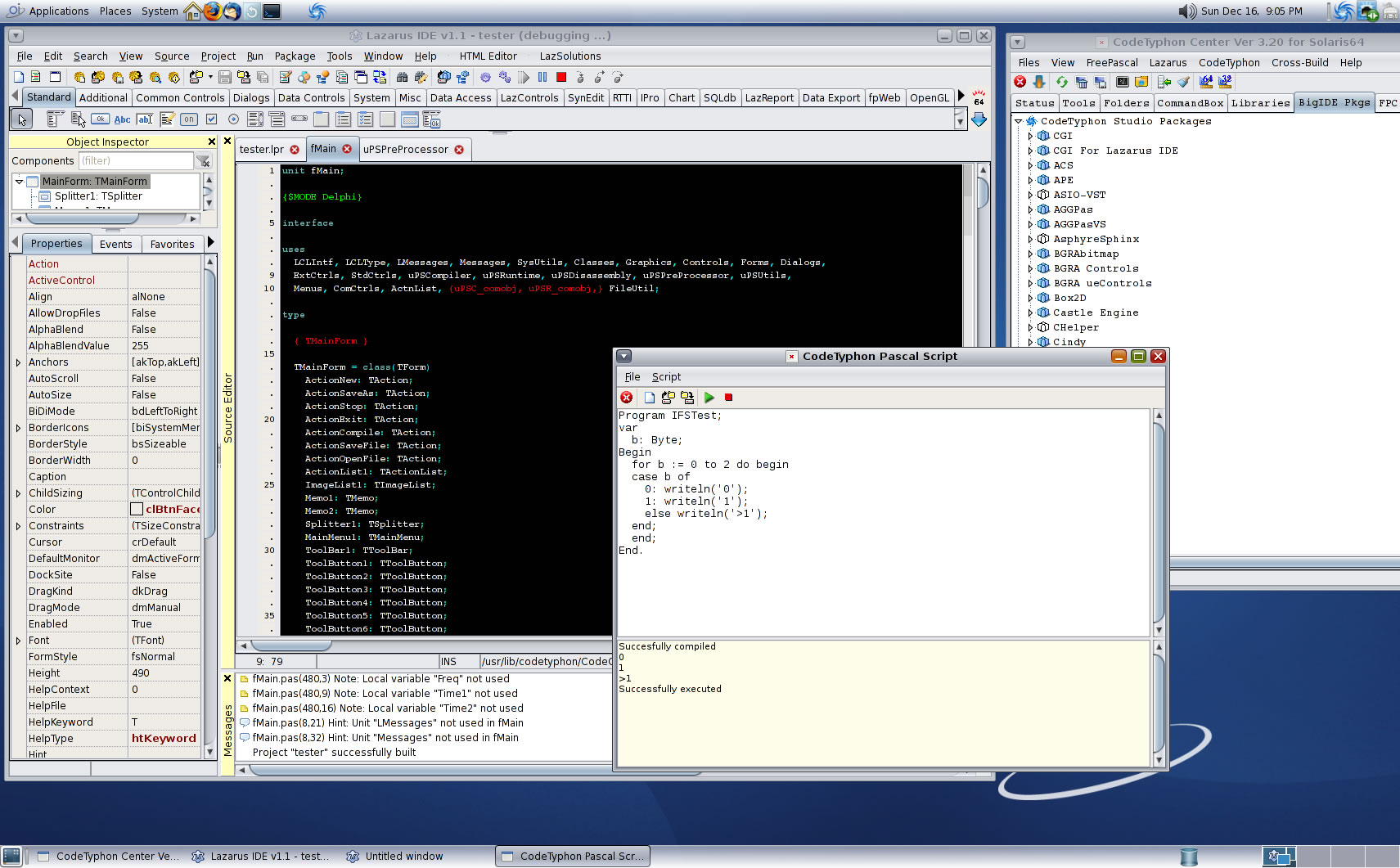Screen dimensions: 1400x868
Task: Expand the BGRABitmap package node
Action: coord(1030,254)
